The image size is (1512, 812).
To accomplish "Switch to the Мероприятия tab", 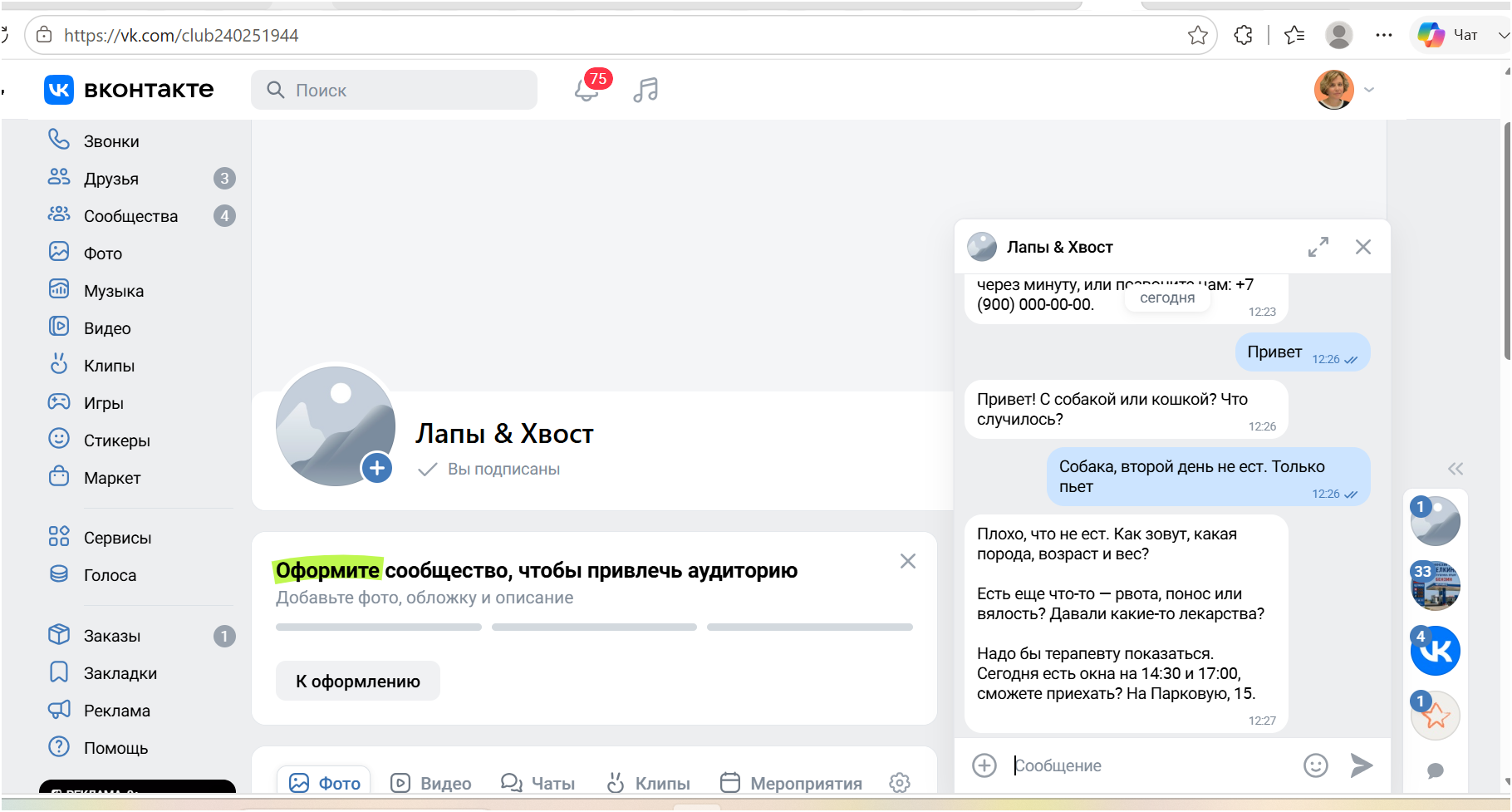I will [791, 783].
